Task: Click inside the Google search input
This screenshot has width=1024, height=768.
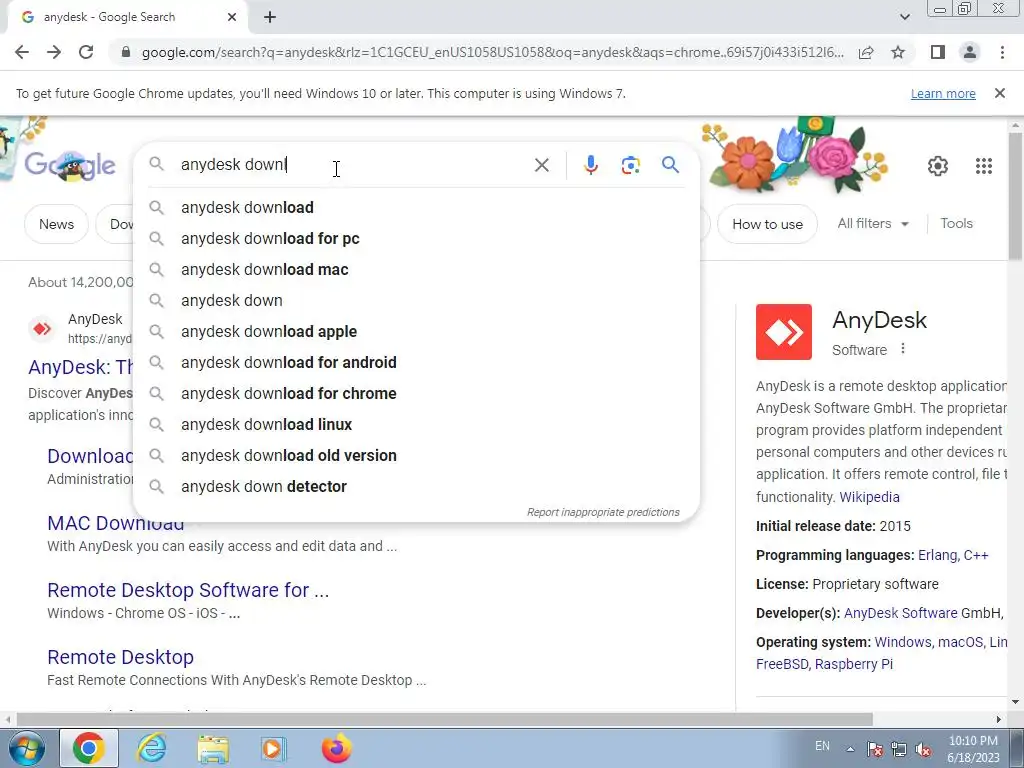Action: [353, 165]
